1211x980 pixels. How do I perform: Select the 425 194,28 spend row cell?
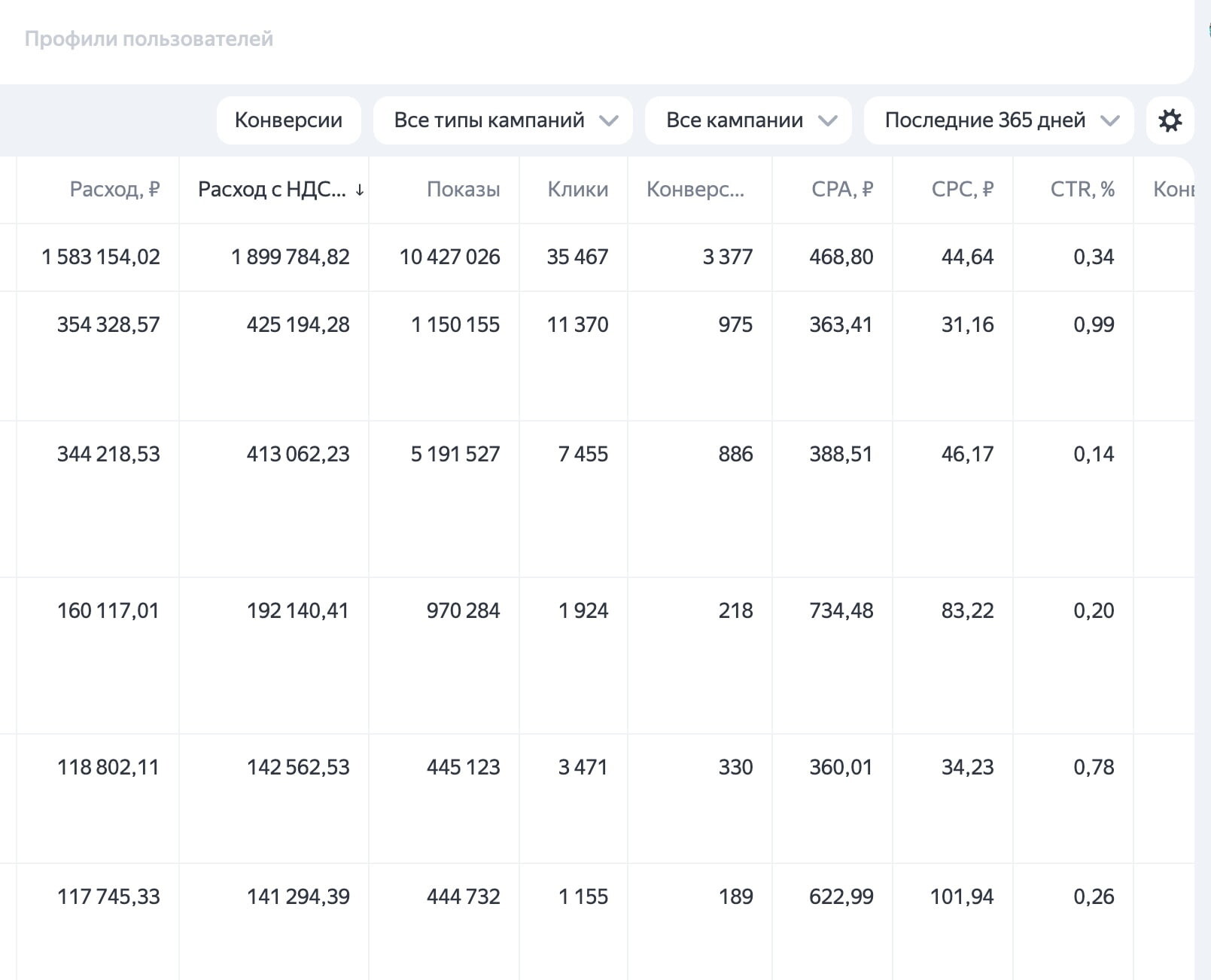(298, 325)
